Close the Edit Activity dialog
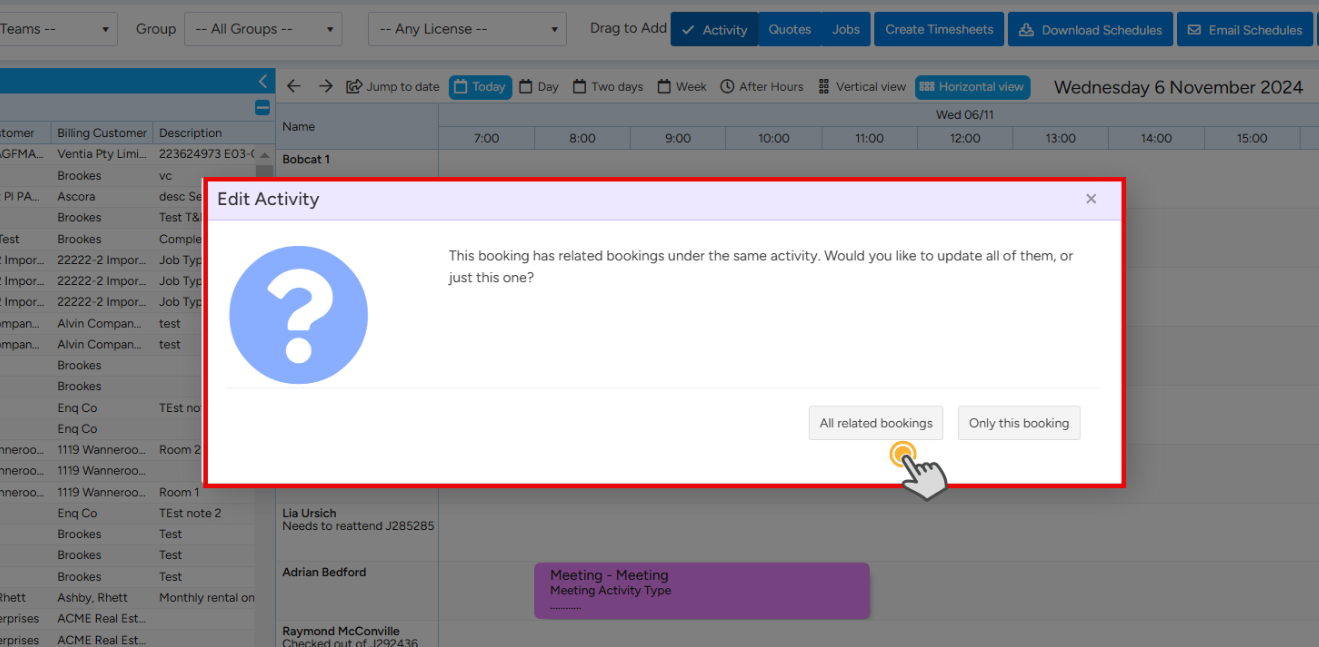 (x=1091, y=199)
